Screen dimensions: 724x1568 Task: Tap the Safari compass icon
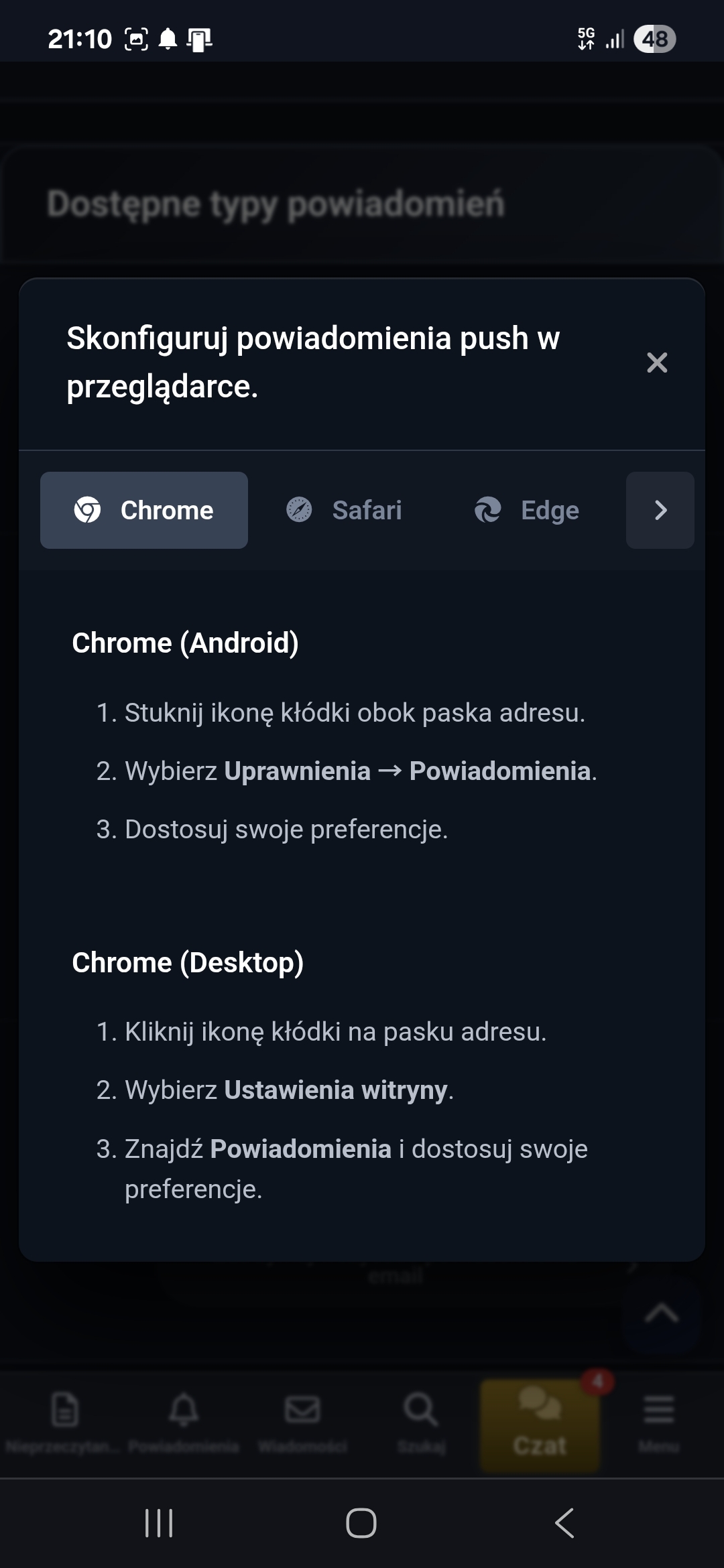299,509
